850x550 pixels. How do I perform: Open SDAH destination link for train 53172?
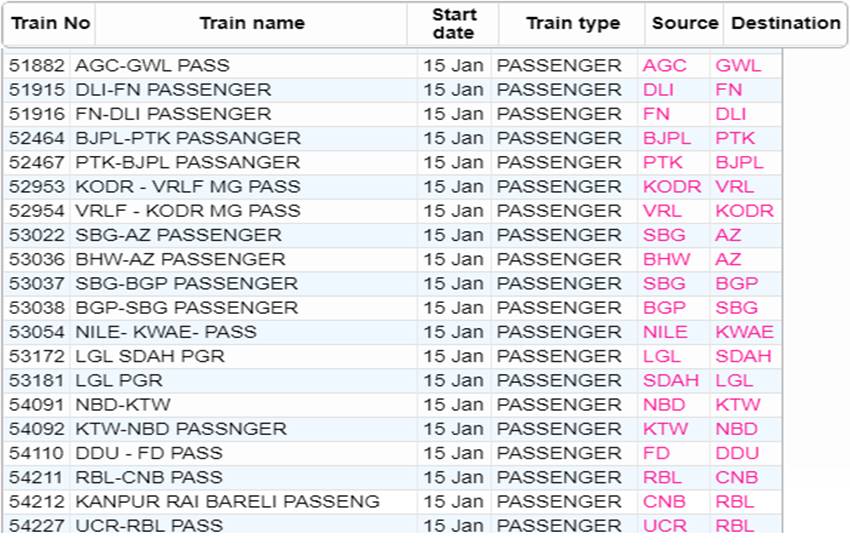(x=743, y=356)
